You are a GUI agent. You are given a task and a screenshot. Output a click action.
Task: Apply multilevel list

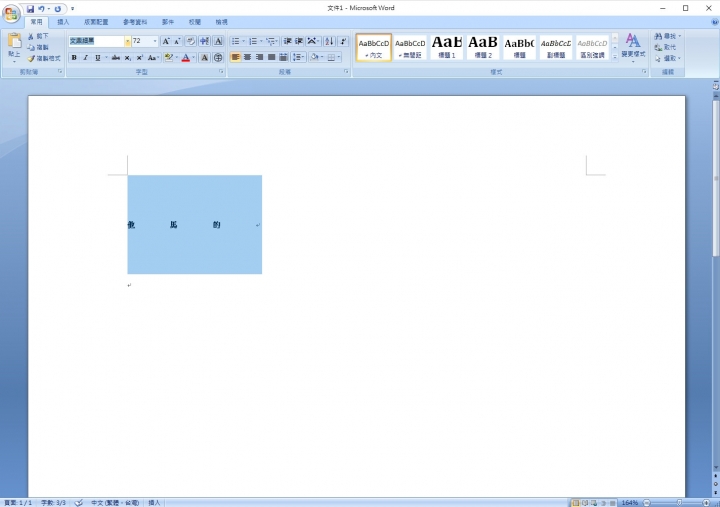(x=270, y=41)
